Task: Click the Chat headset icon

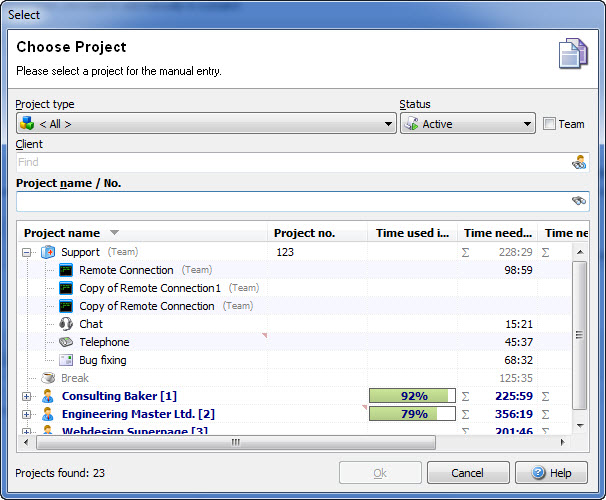Action: [x=66, y=324]
